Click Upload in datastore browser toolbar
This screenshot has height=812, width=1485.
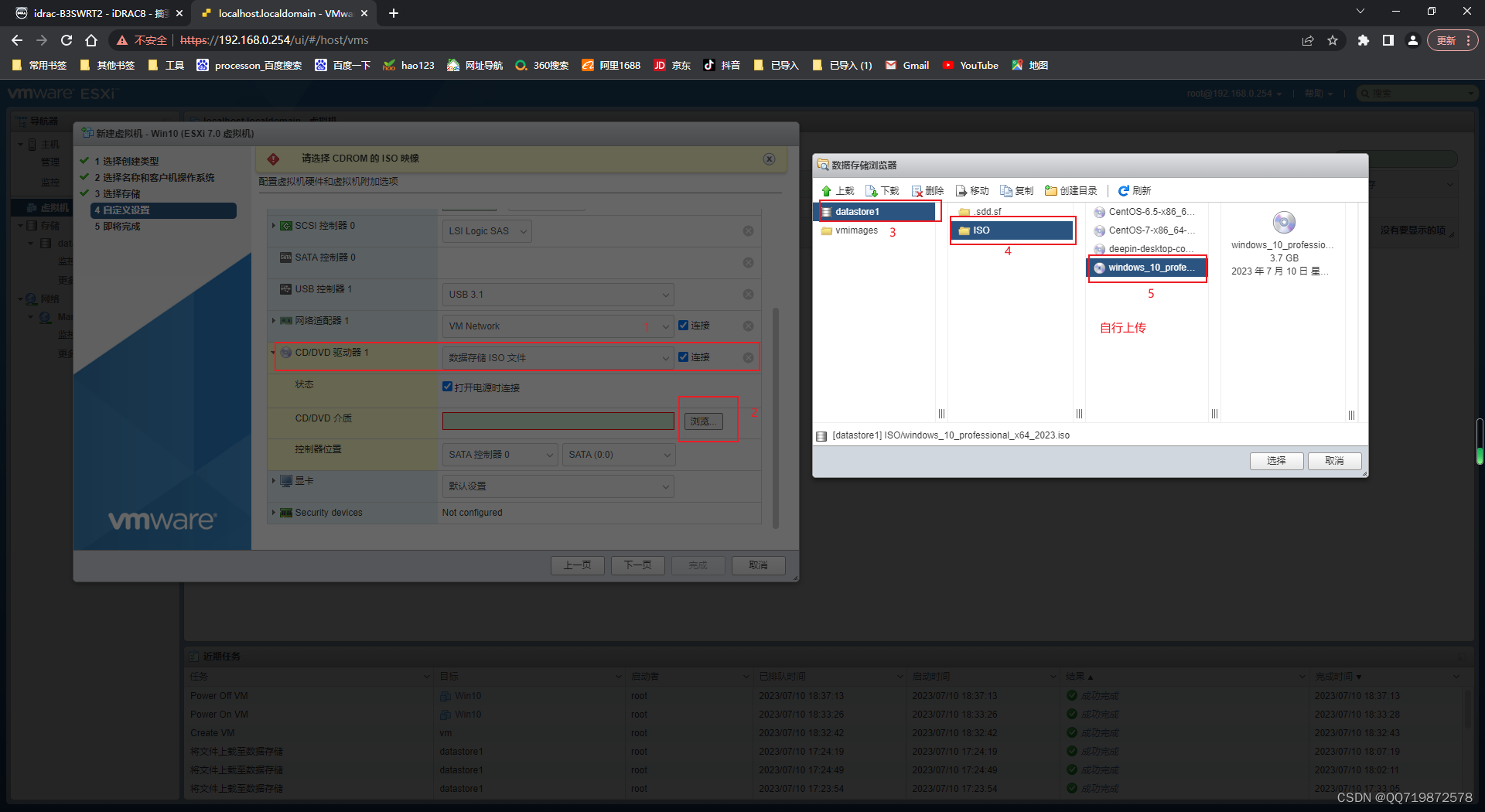[838, 190]
